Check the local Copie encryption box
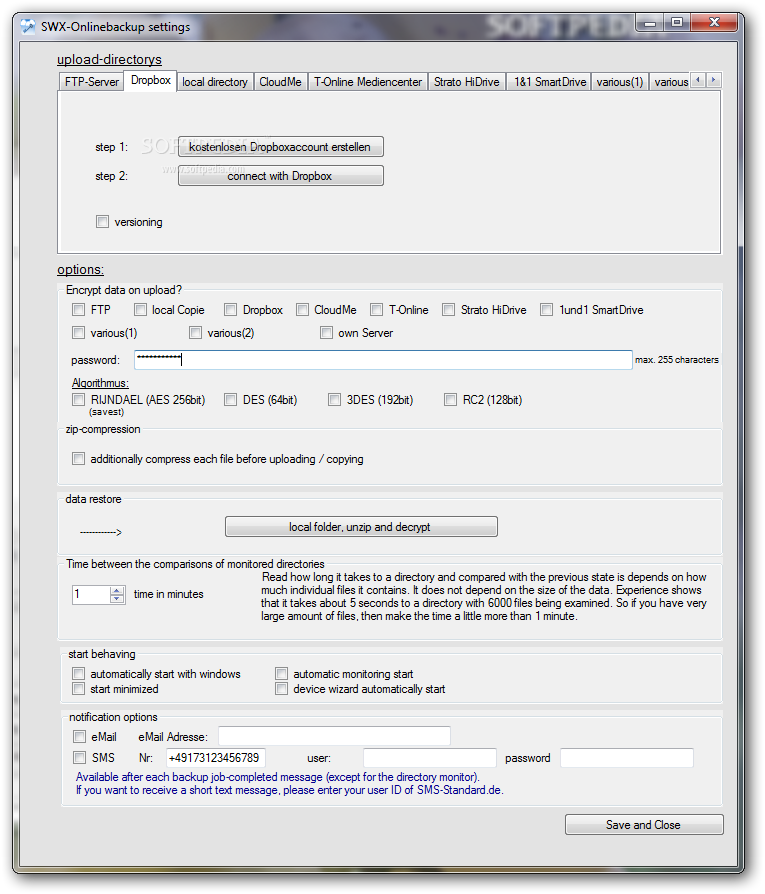The width and height of the screenshot is (765, 894). tap(140, 310)
